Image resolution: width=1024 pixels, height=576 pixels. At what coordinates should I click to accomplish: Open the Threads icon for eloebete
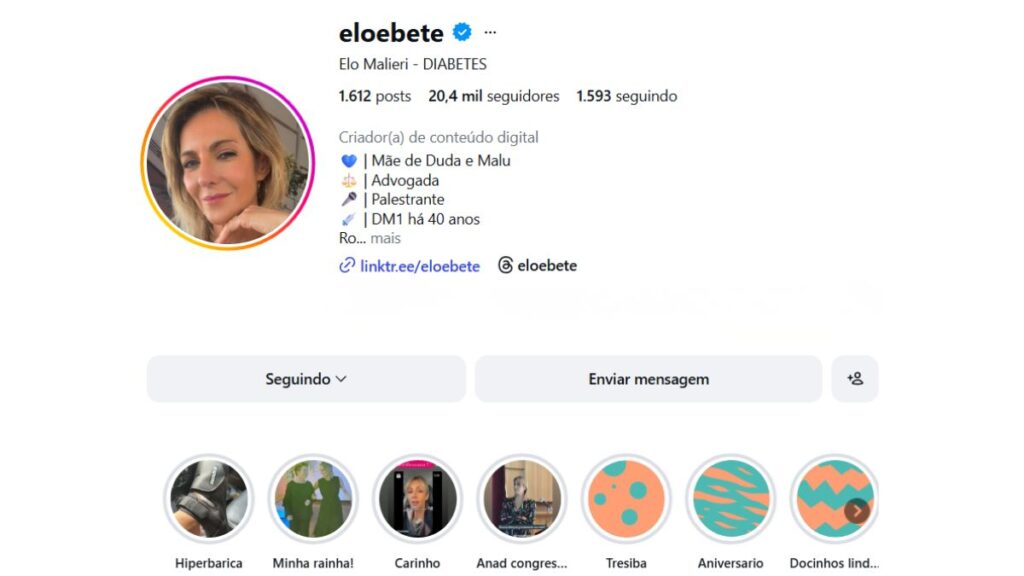tap(505, 265)
